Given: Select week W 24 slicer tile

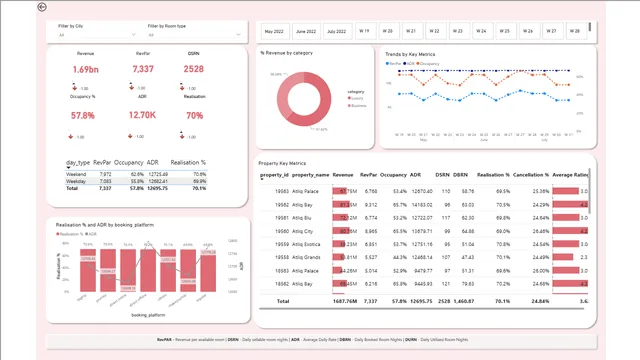Looking at the screenshot, I should tap(482, 31).
